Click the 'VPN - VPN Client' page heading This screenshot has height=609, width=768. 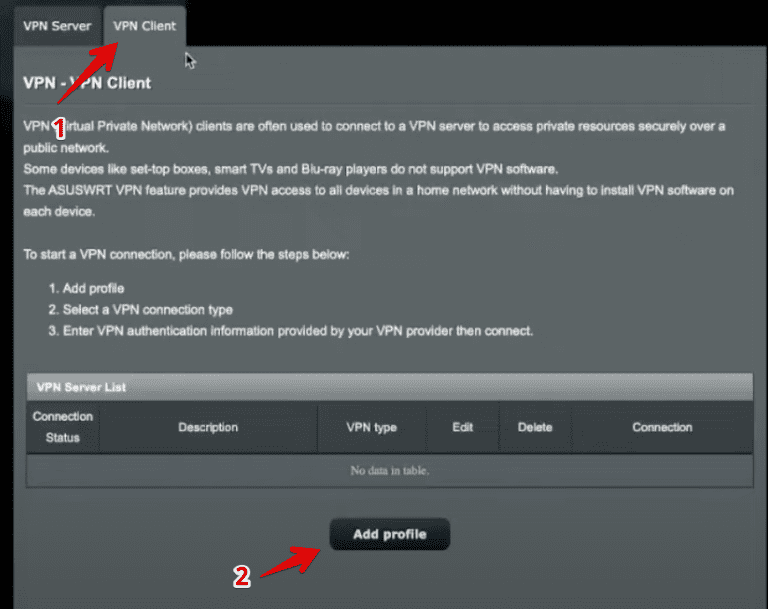coord(87,83)
